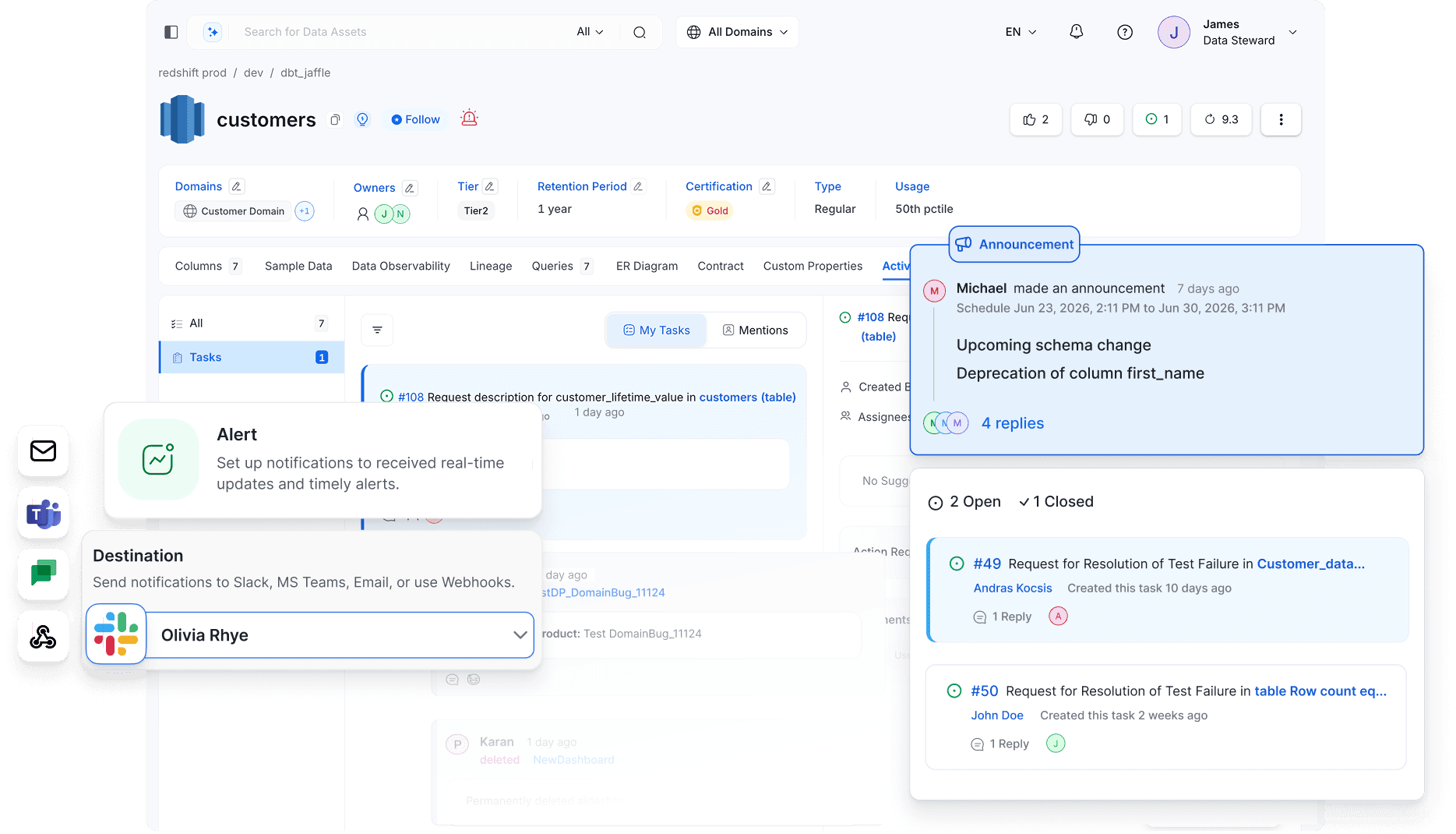Open 1 Reply on task #49
1456x834 pixels.
click(1003, 617)
